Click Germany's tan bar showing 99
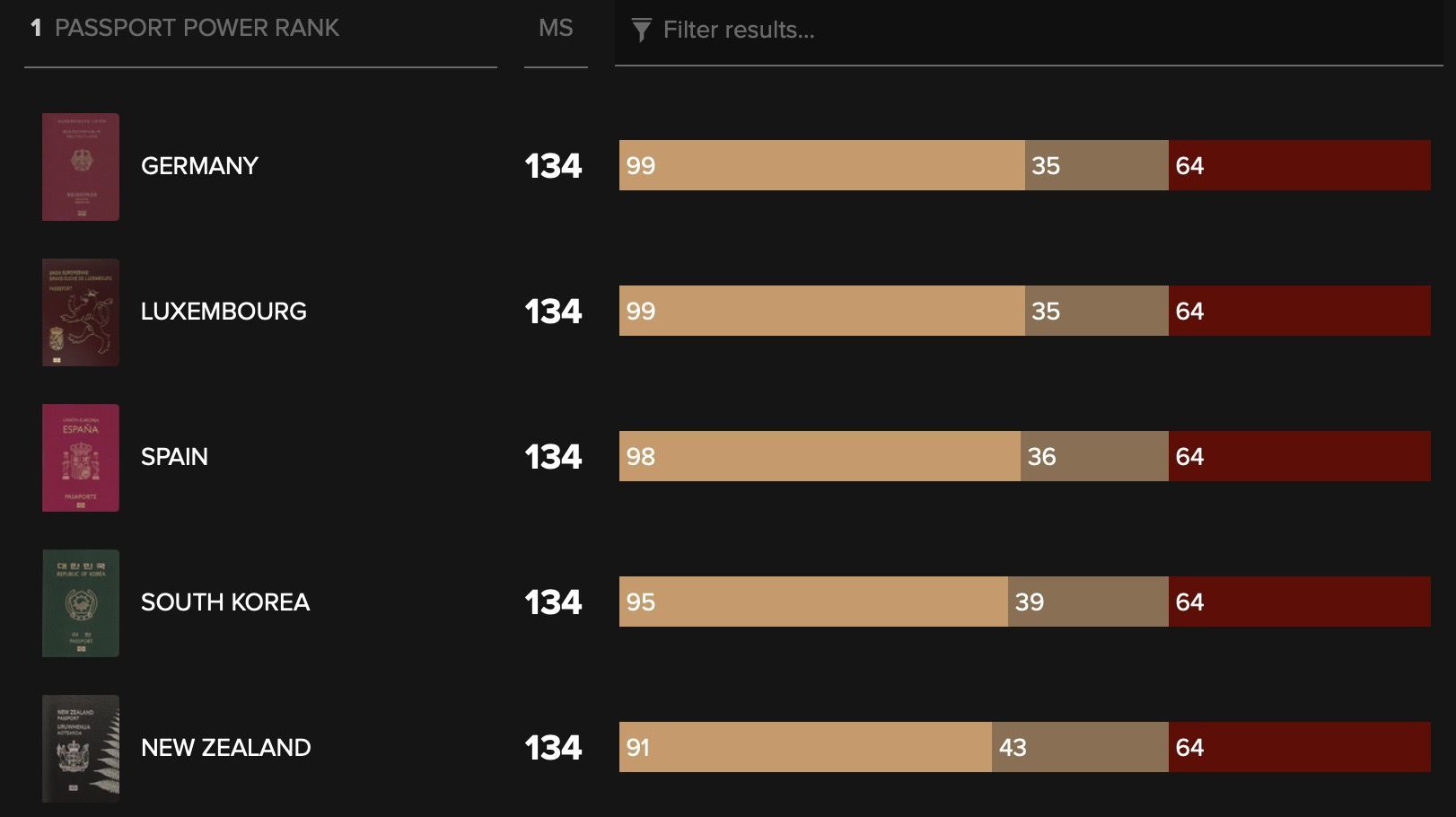Image resolution: width=1456 pixels, height=817 pixels. coord(822,165)
